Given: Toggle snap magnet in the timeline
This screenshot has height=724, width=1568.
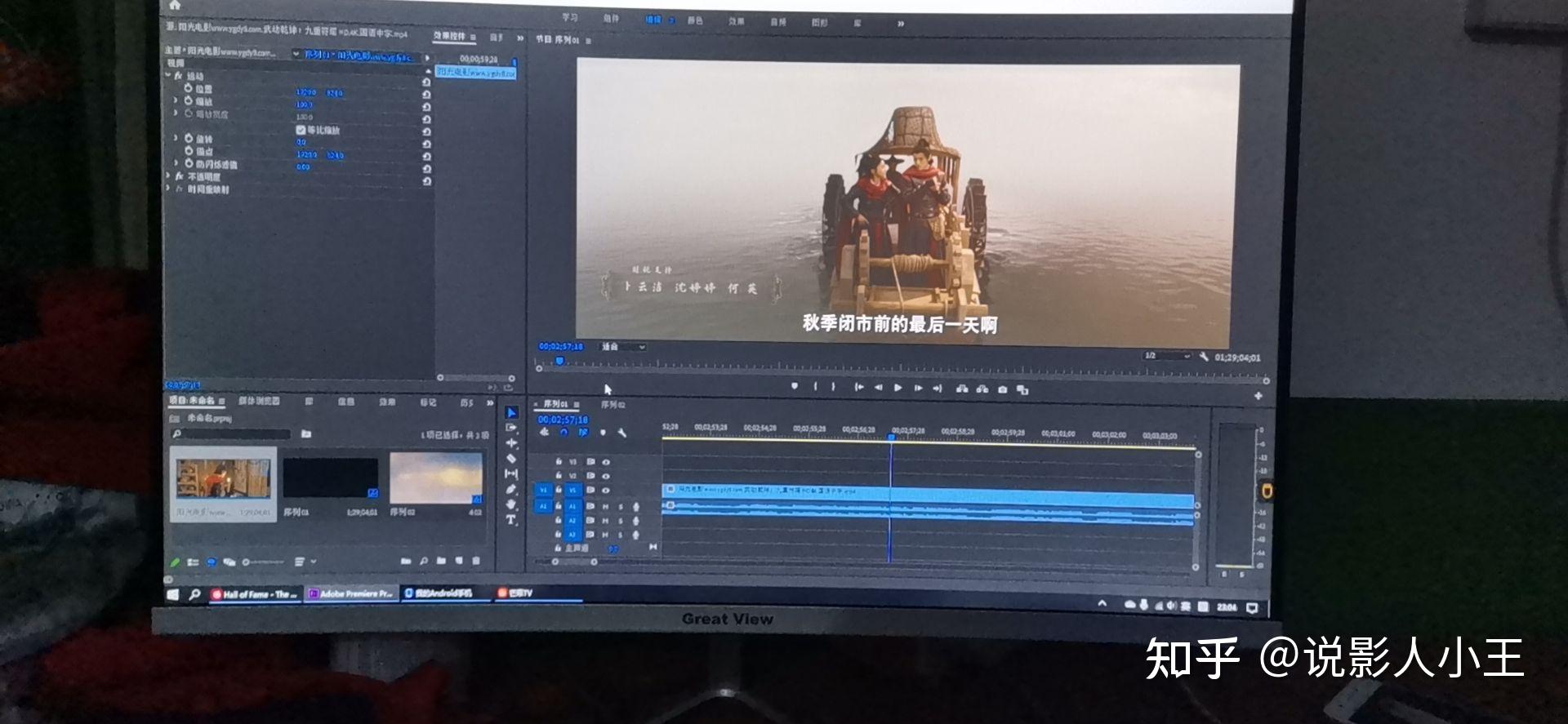Looking at the screenshot, I should click(563, 433).
